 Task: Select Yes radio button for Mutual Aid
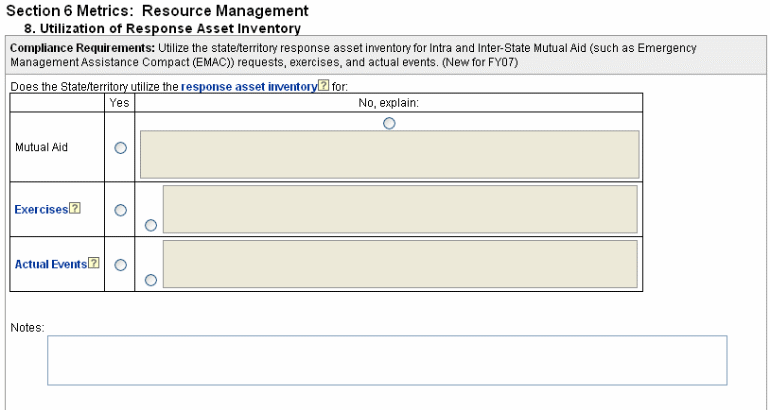point(121,147)
